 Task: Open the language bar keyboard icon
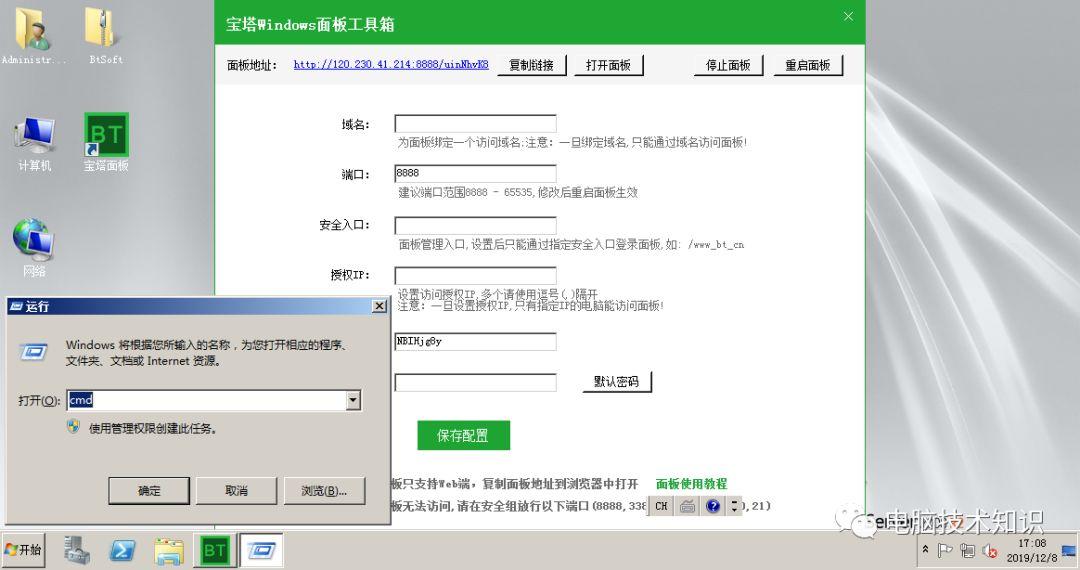point(687,506)
